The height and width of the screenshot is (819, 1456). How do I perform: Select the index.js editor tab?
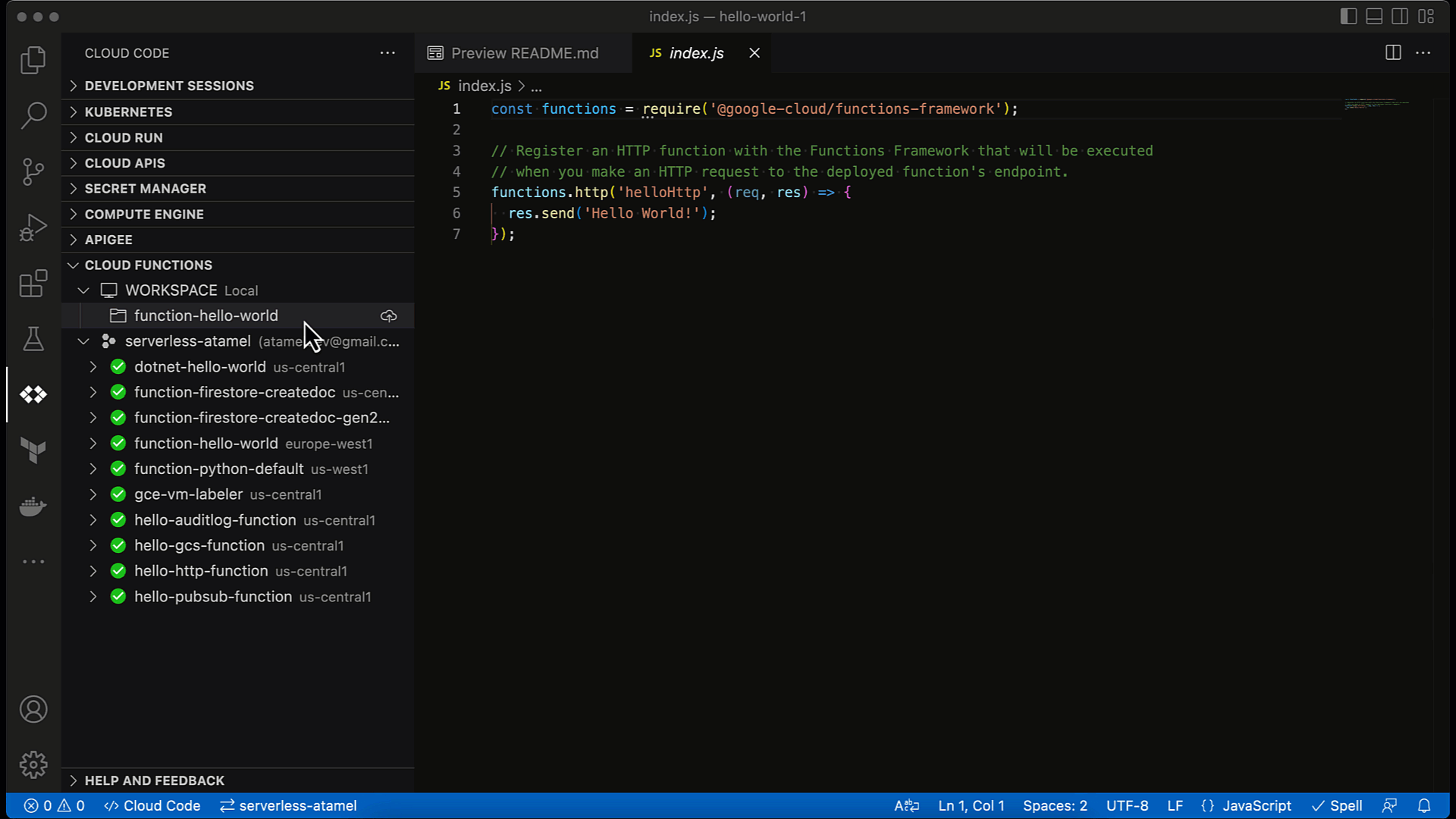[697, 53]
